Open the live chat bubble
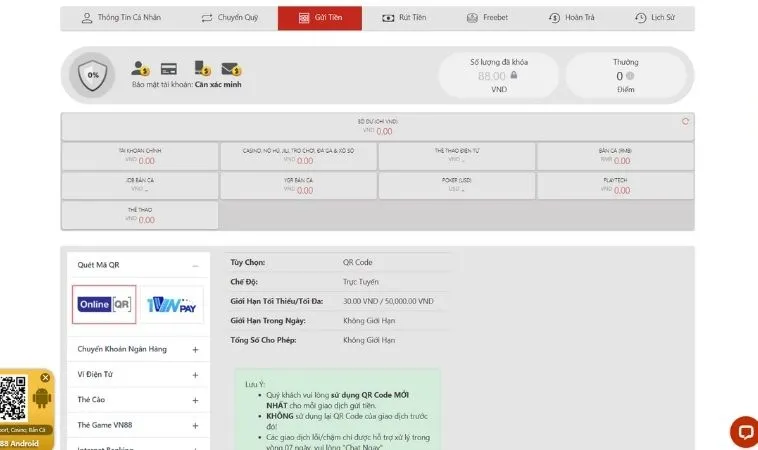 pyautogui.click(x=745, y=432)
